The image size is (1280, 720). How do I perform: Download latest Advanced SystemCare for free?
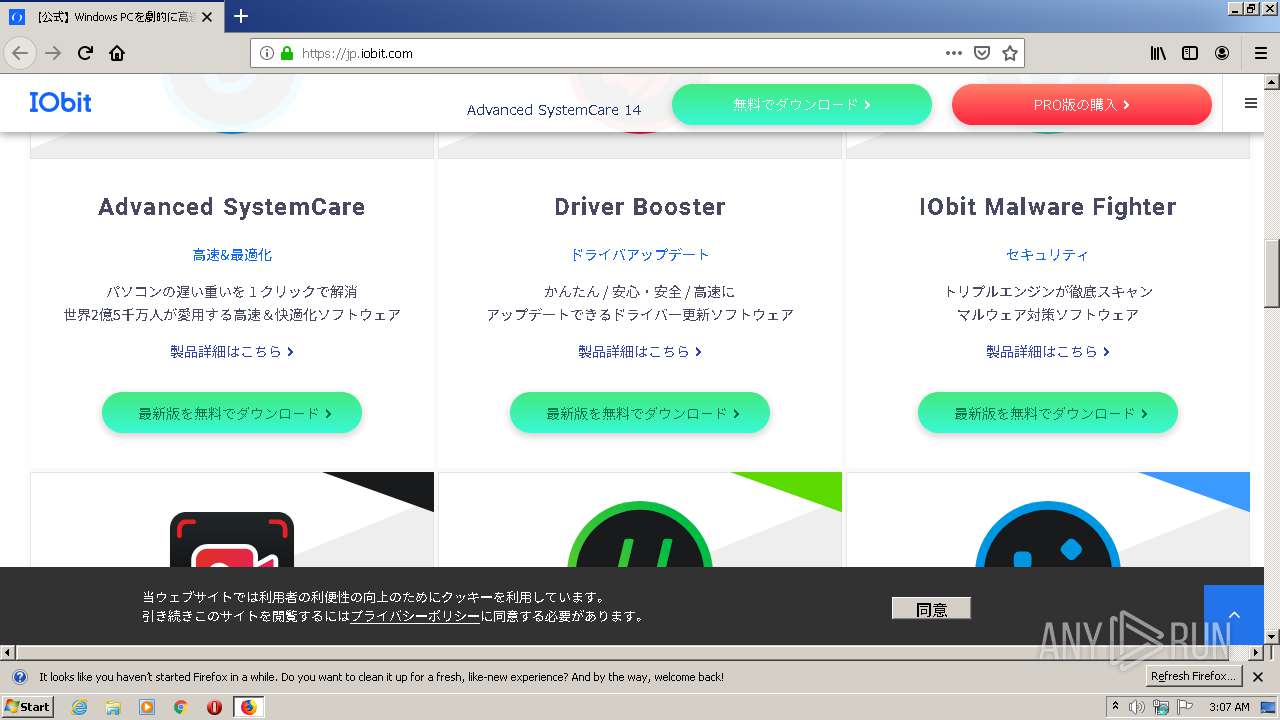pos(232,413)
